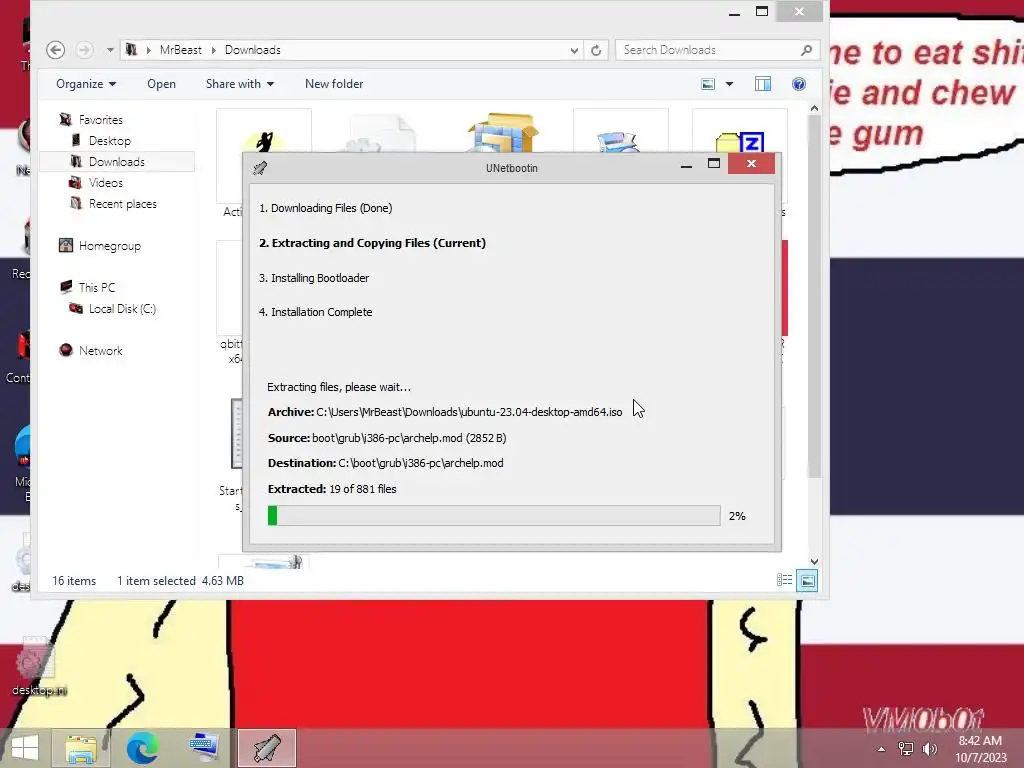Click the change view icon button

[708, 84]
